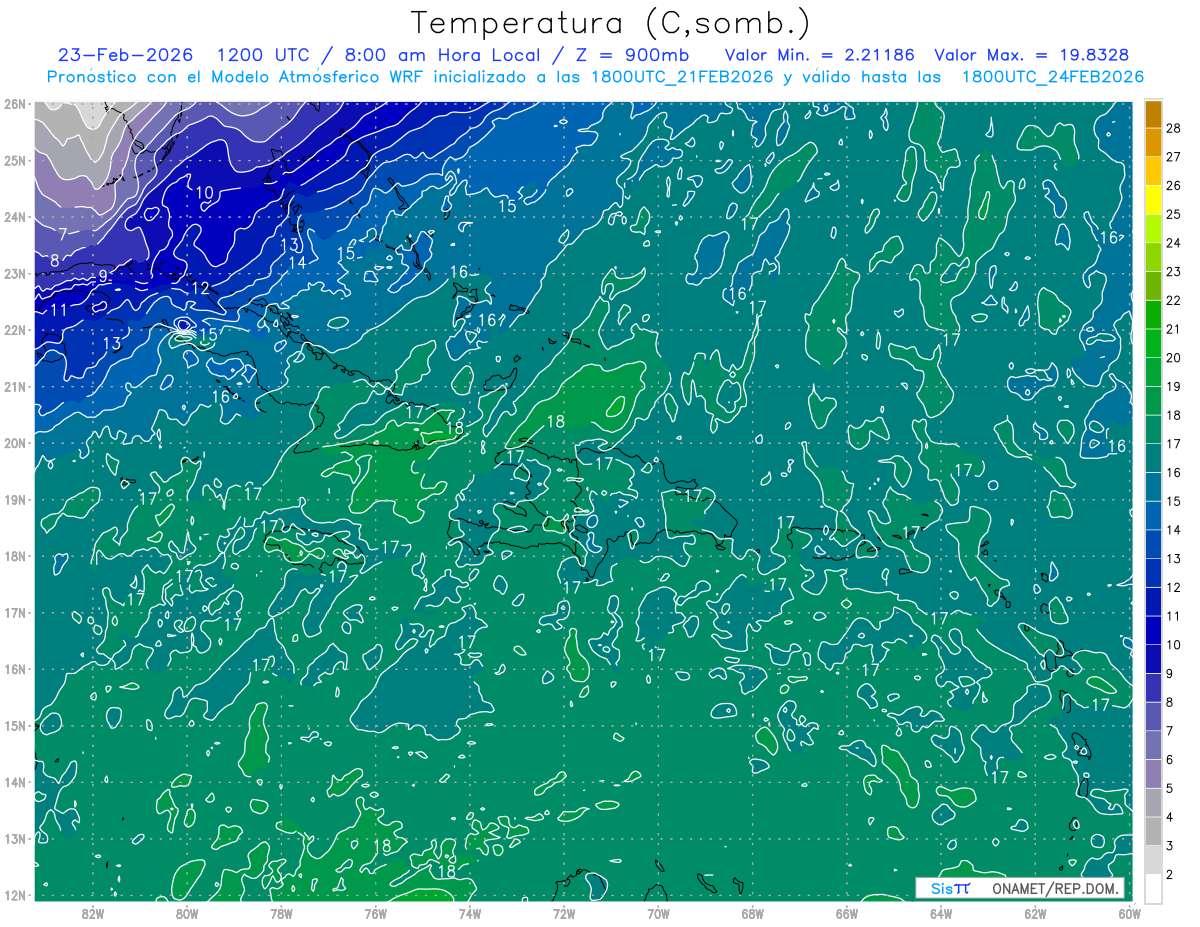
Task: Select the purple color bar segment between 5 and 6
Action: pyautogui.click(x=1153, y=774)
